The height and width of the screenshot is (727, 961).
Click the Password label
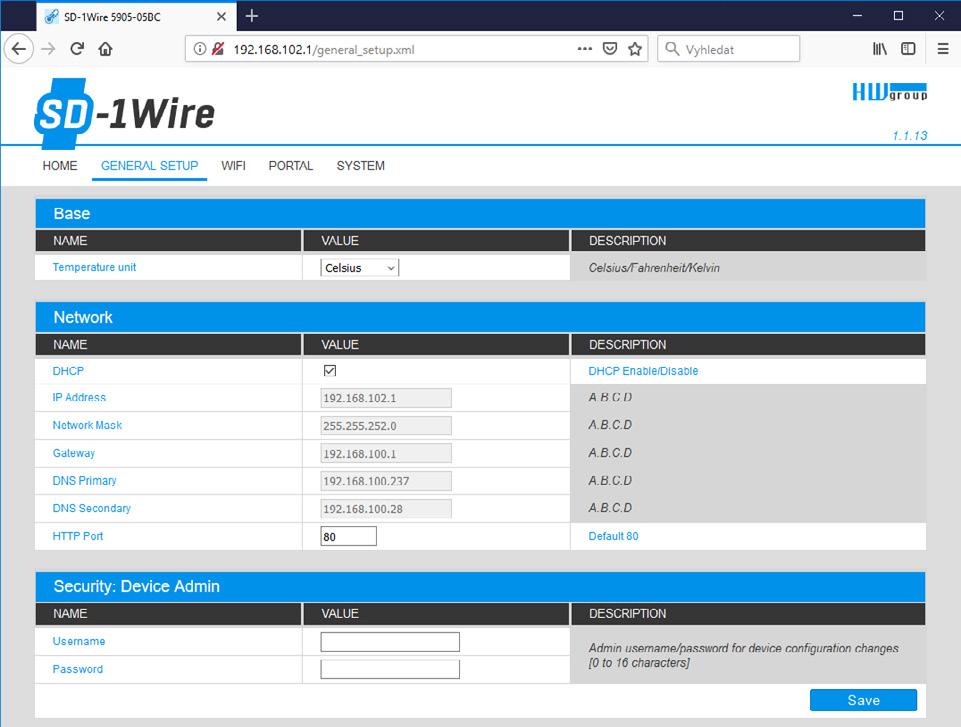[78, 669]
